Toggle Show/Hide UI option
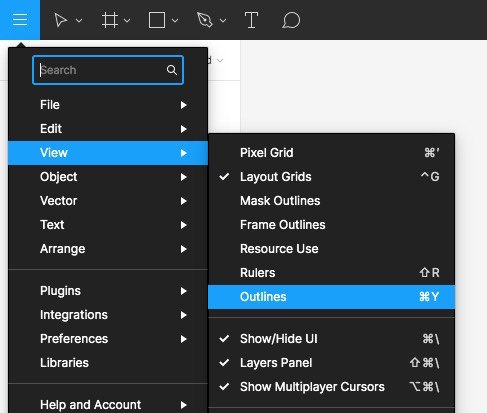Viewport: 487px width, 413px height. pyautogui.click(x=331, y=339)
